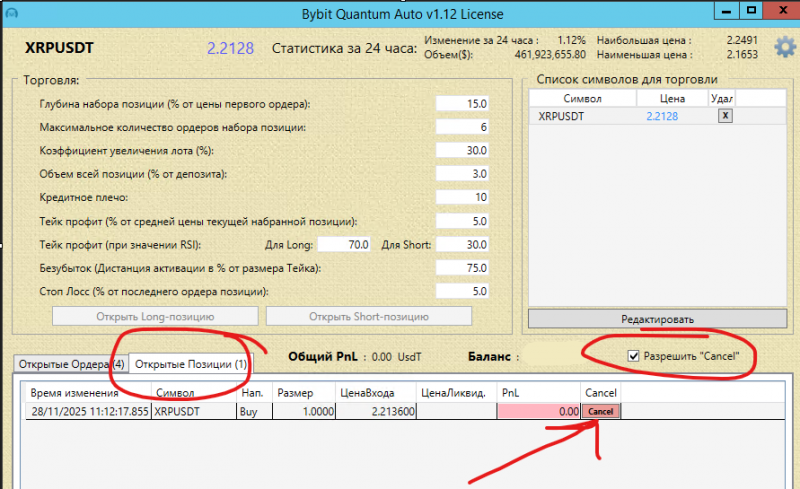
Task: Click the Баланс label
Action: pos(489,357)
